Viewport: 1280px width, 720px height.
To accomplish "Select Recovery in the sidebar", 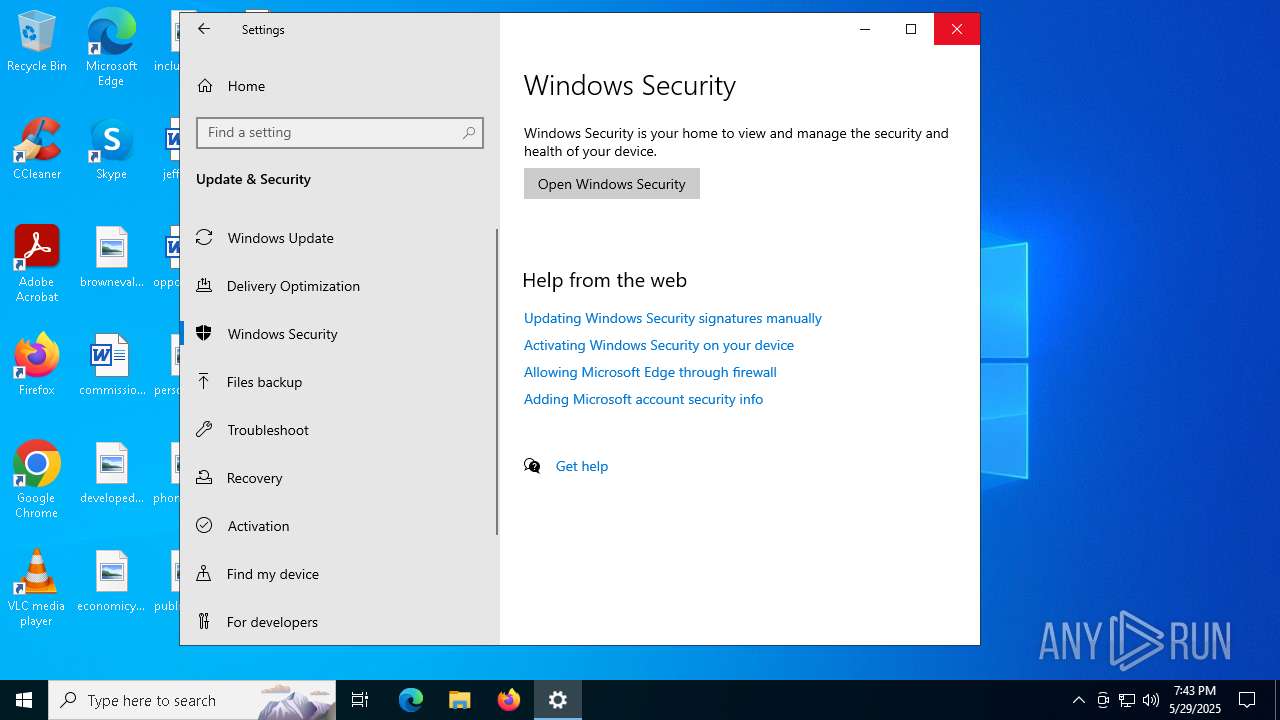I will [x=338, y=478].
